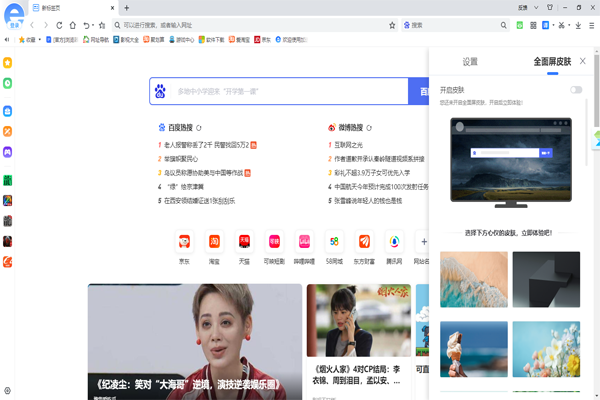The height and width of the screenshot is (400, 600).
Task: Choose the beach wave skin thumbnail
Action: click(x=474, y=279)
